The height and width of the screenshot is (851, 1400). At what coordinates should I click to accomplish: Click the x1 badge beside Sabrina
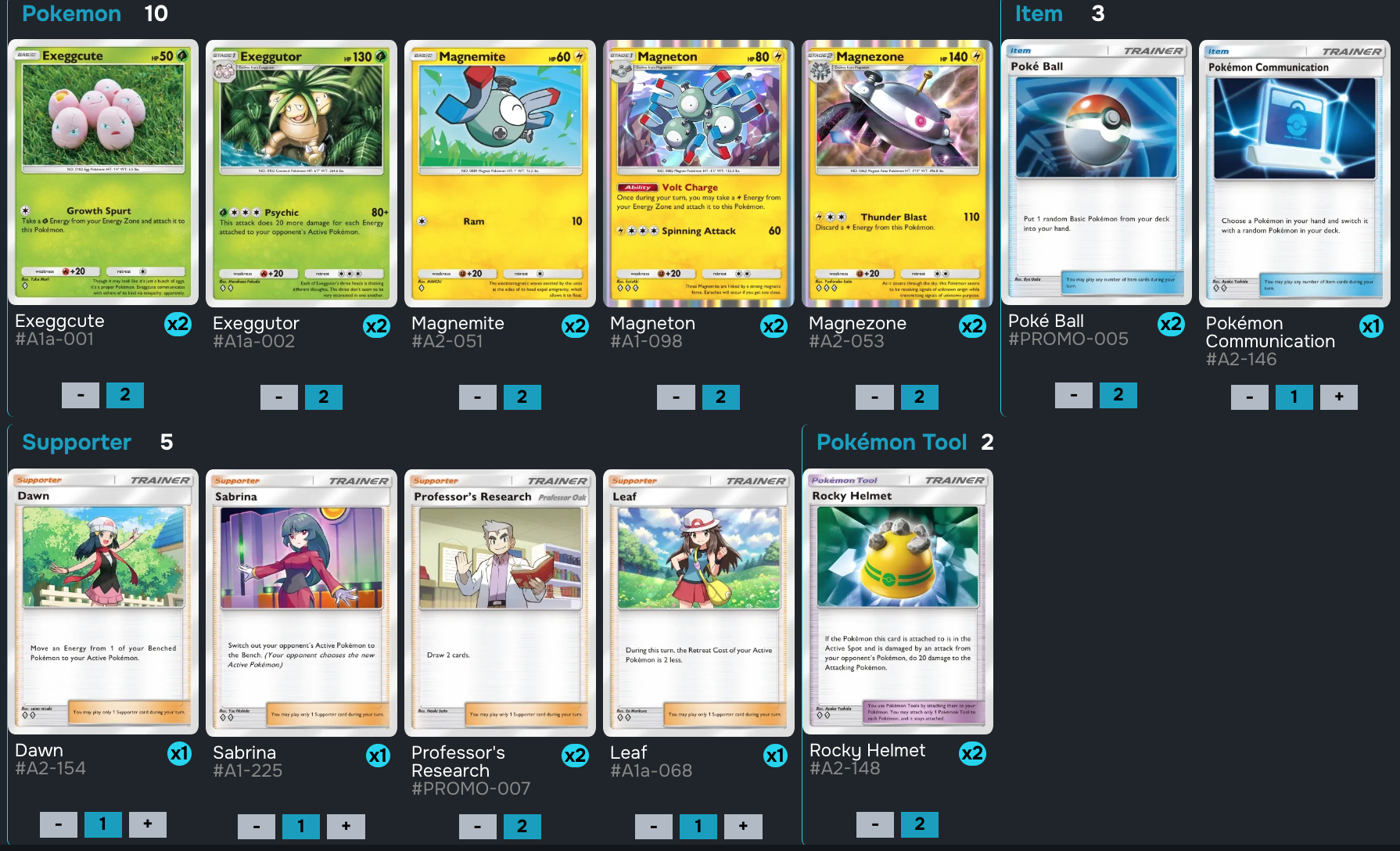[x=378, y=756]
